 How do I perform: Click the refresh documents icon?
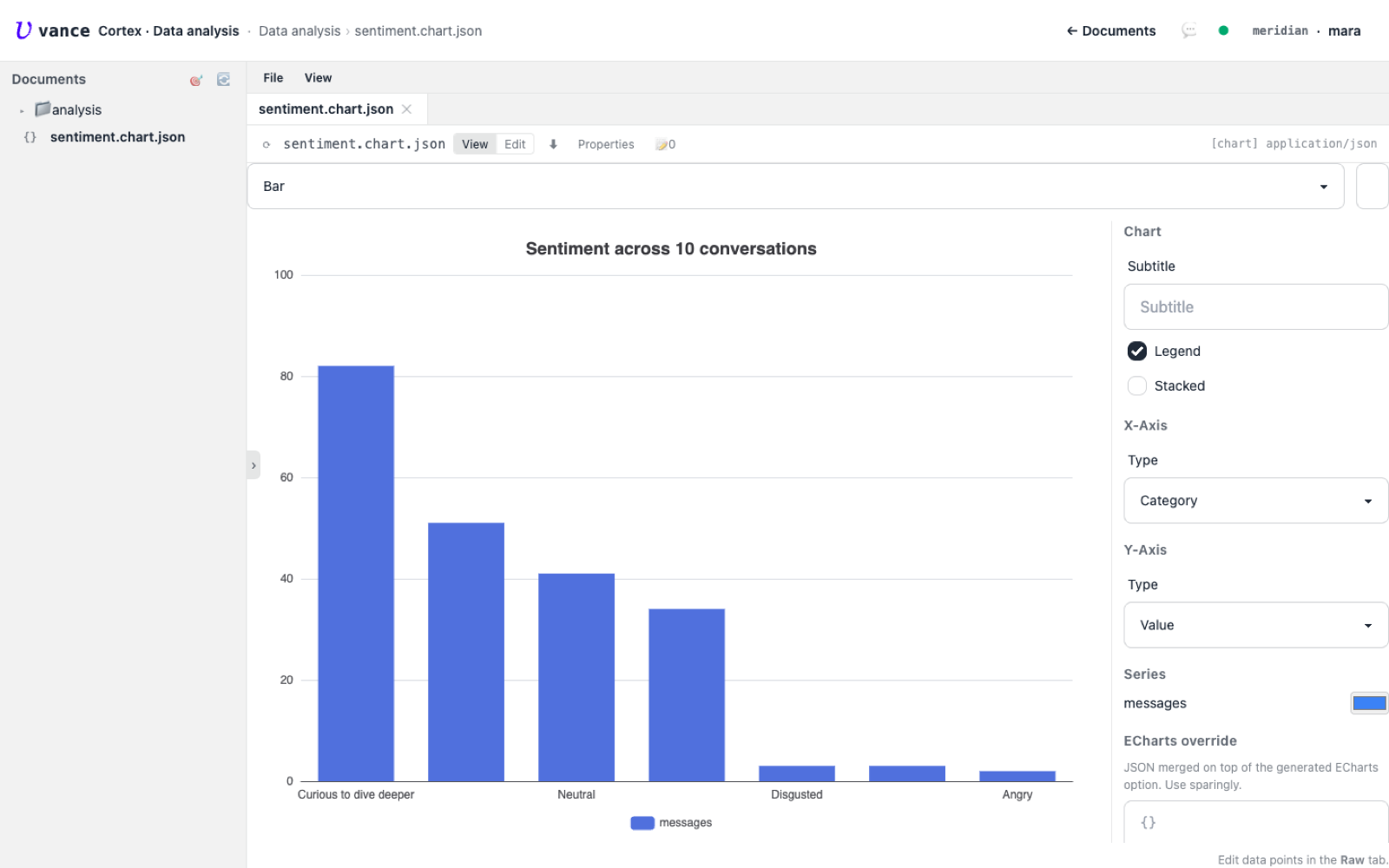223,80
